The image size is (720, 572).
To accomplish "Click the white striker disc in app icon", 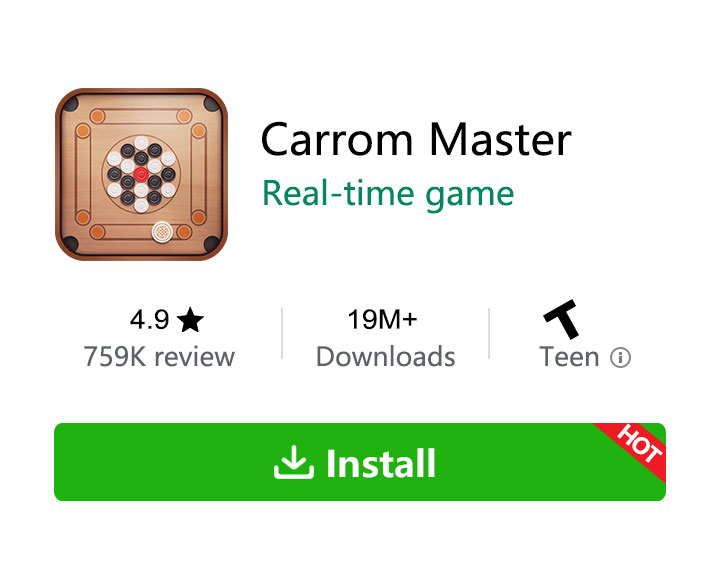I will pyautogui.click(x=162, y=232).
